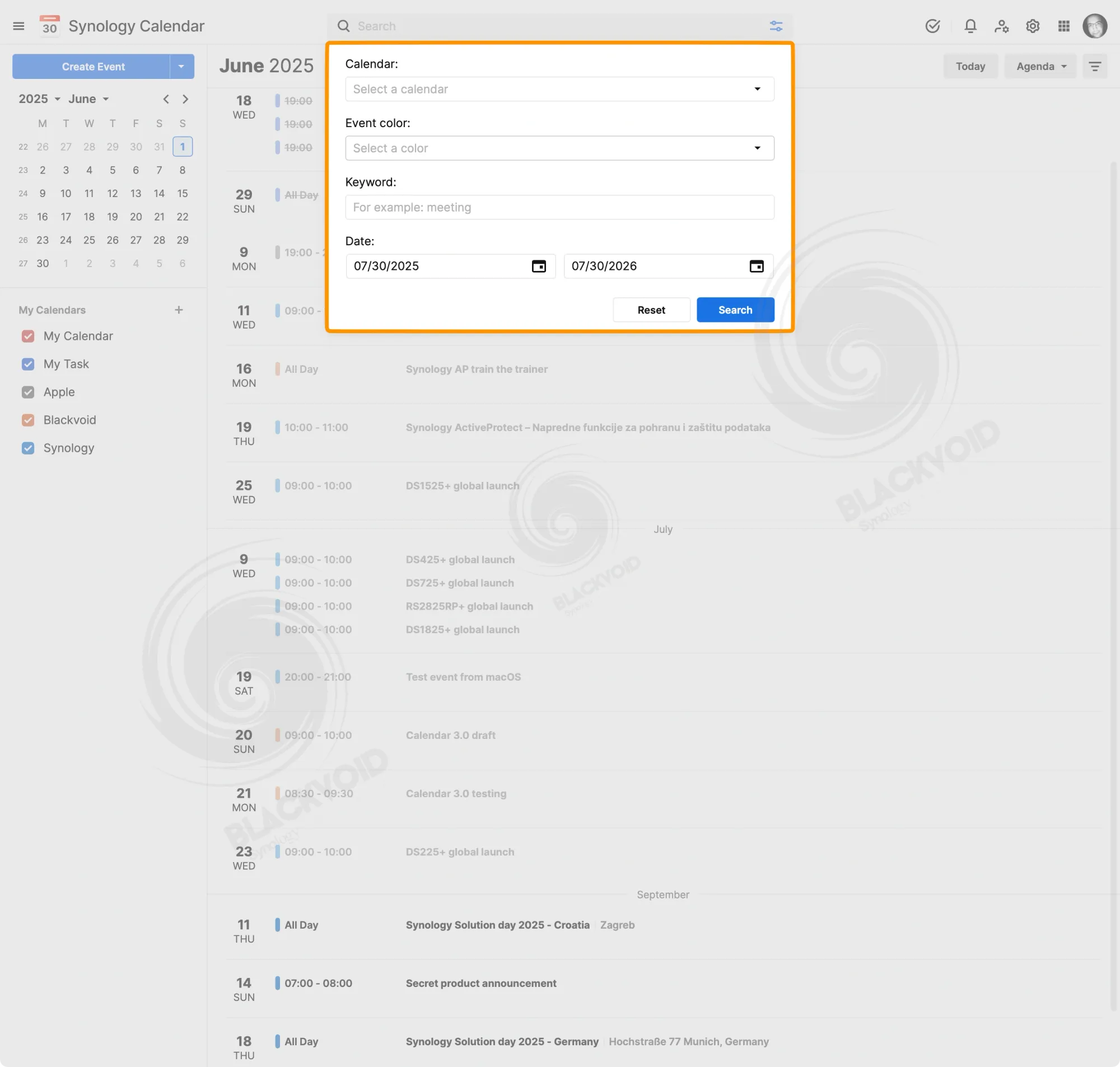Click the user profile avatar
The width and height of the screenshot is (1120, 1067).
[x=1095, y=26]
